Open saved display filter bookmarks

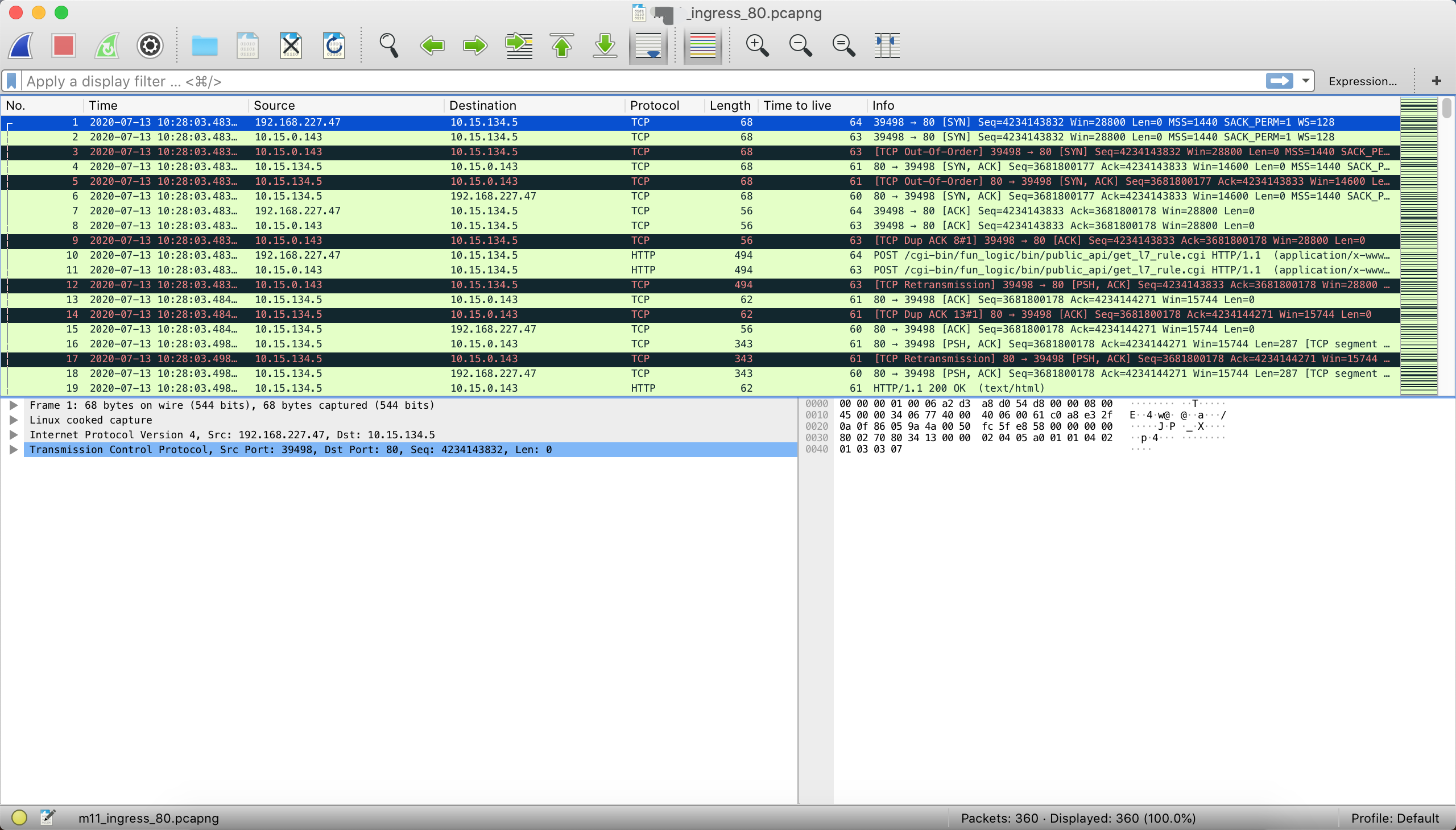click(11, 80)
